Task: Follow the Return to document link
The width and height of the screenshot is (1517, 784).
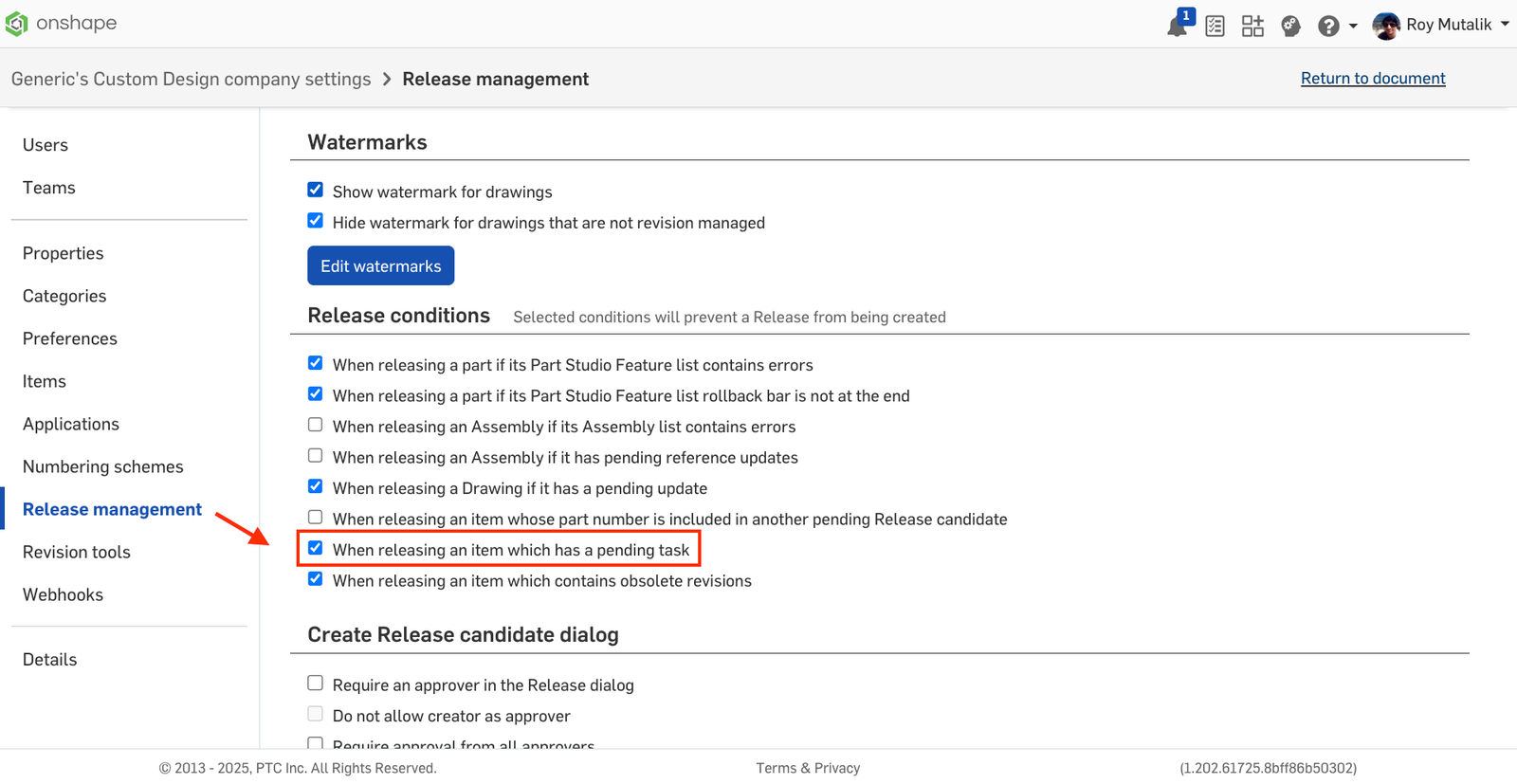Action: [x=1372, y=79]
